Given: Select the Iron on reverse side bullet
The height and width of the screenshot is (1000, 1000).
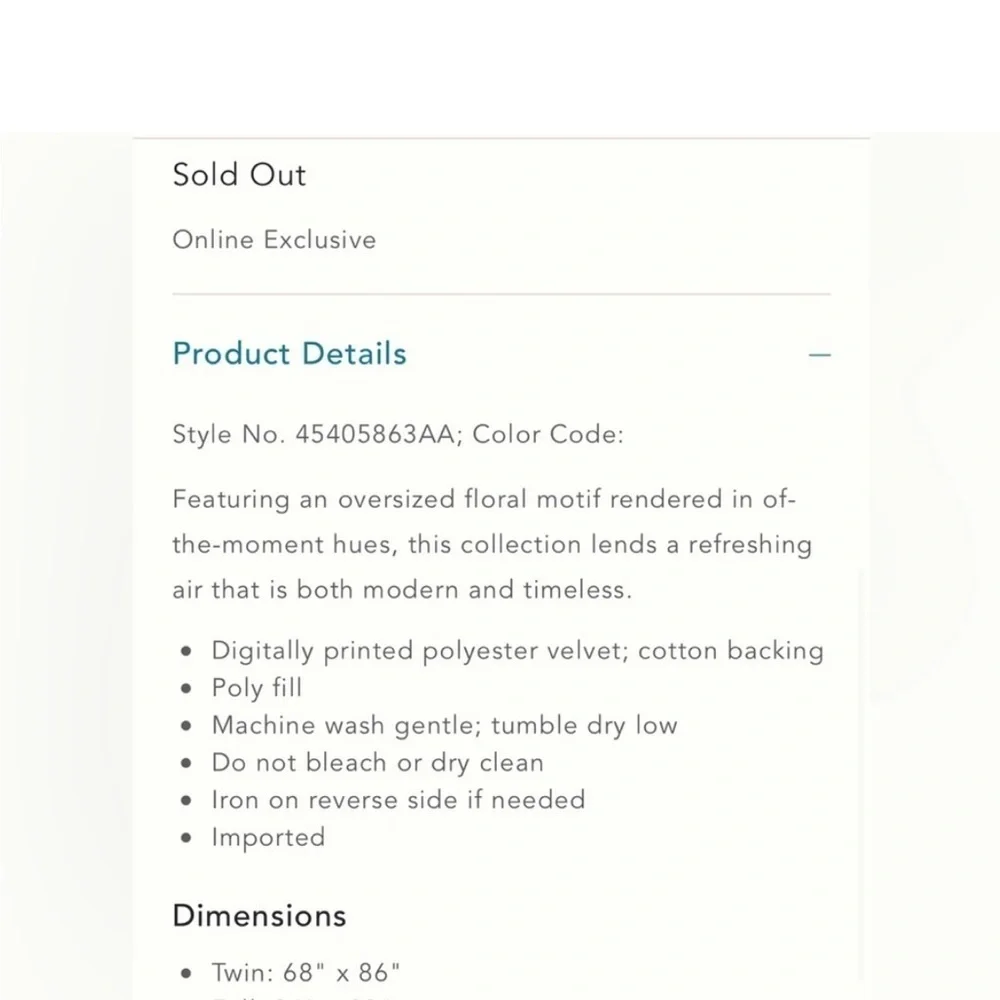Looking at the screenshot, I should 399,800.
